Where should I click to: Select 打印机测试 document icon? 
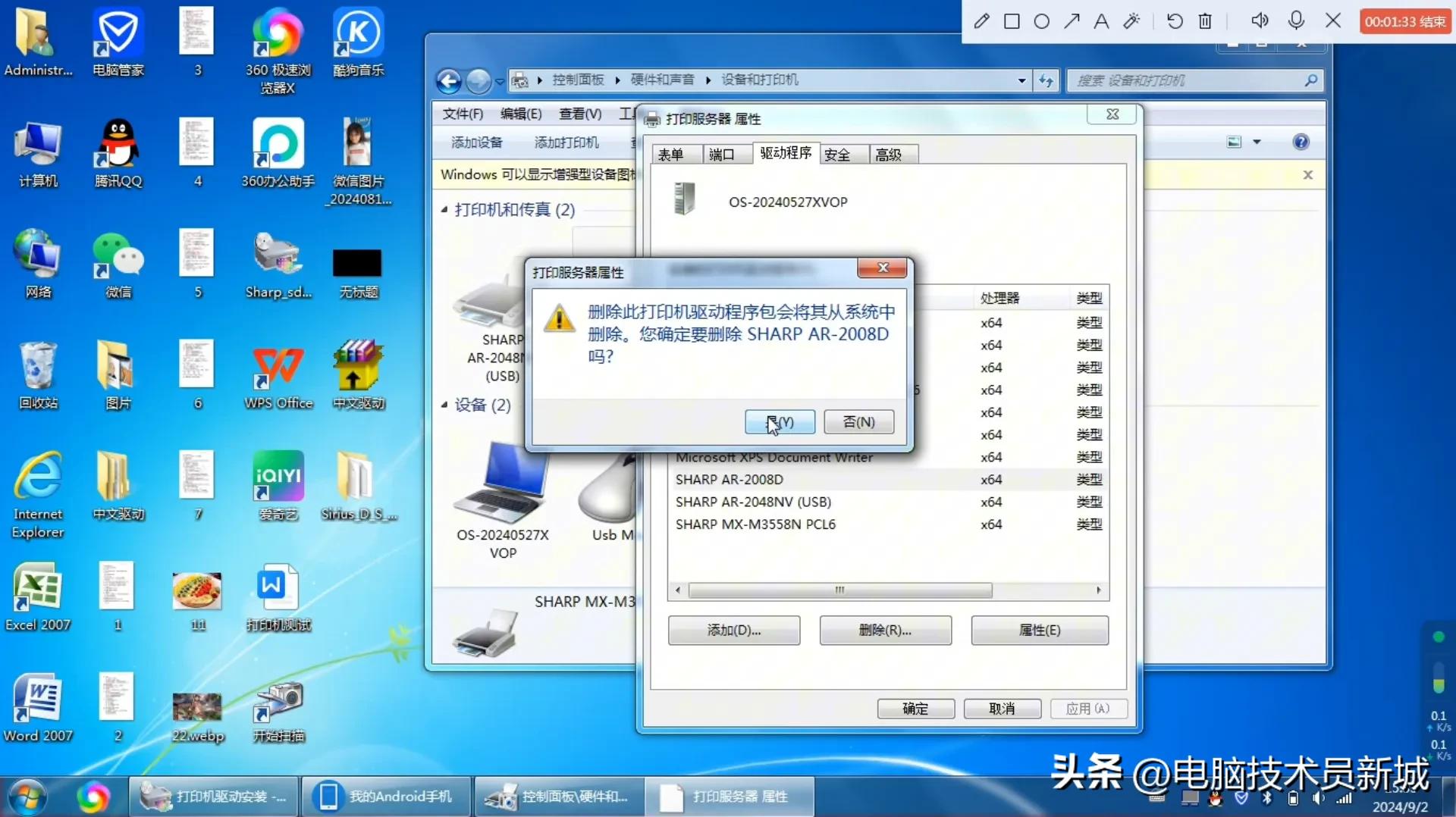click(x=278, y=596)
